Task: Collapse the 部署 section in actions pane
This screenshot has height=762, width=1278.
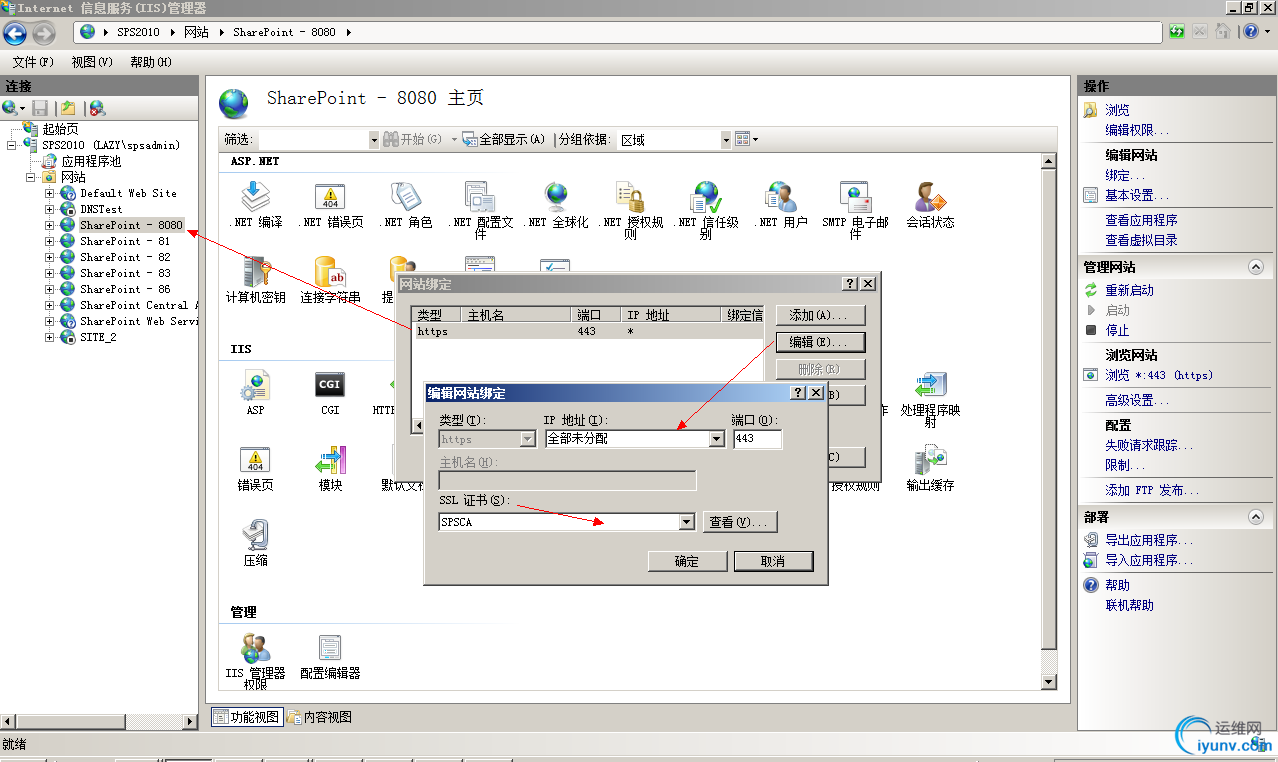Action: click(x=1256, y=517)
